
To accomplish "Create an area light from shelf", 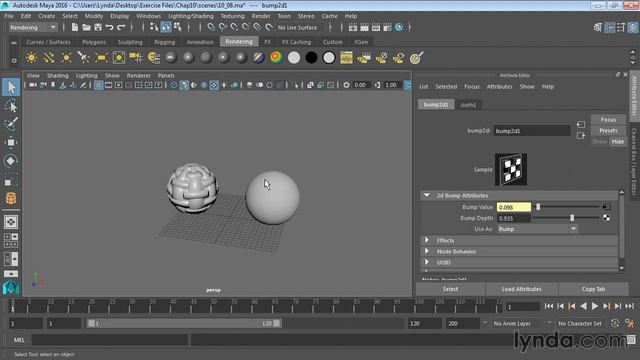I will [x=101, y=58].
